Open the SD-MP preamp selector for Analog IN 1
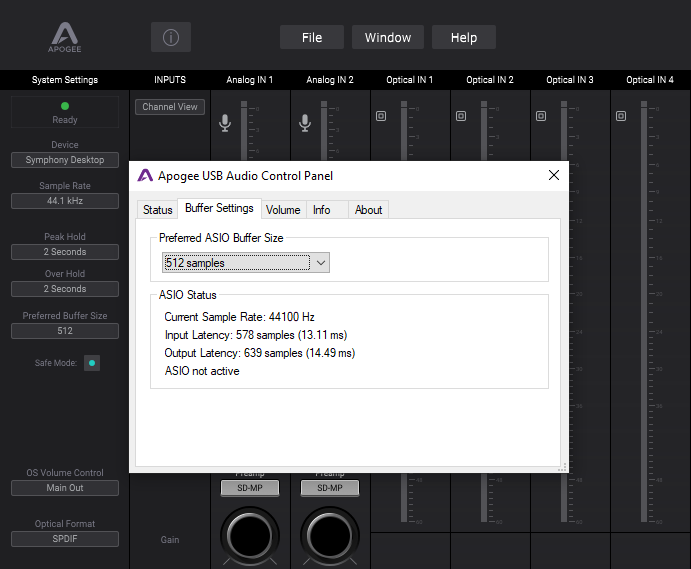Image resolution: width=691 pixels, height=569 pixels. pyautogui.click(x=250, y=488)
